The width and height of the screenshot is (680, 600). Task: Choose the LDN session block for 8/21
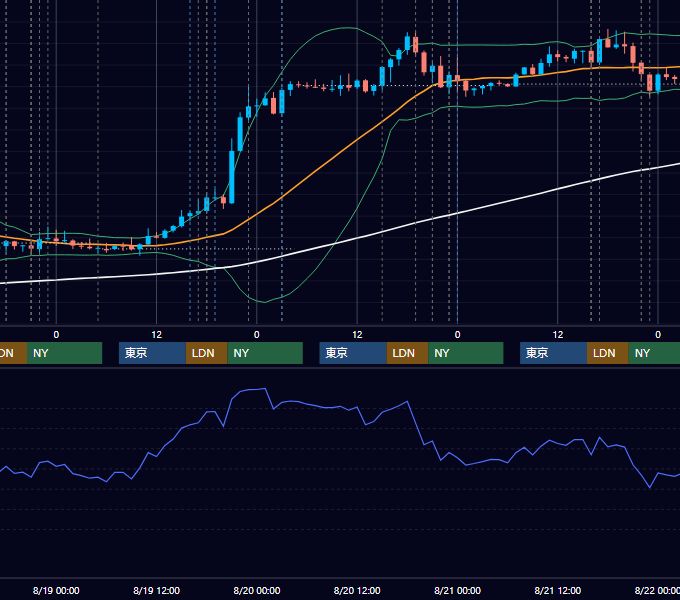click(x=608, y=353)
